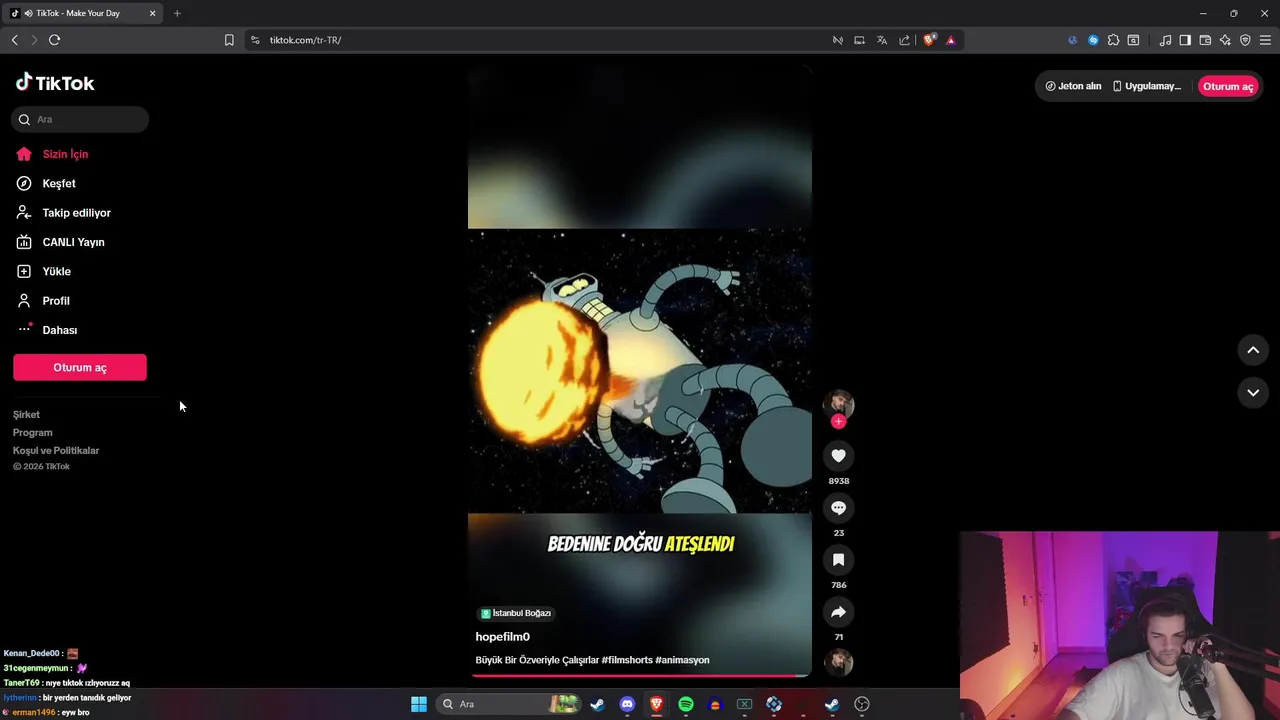Open Discord from the taskbar
This screenshot has width=1280, height=720.
tap(627, 704)
